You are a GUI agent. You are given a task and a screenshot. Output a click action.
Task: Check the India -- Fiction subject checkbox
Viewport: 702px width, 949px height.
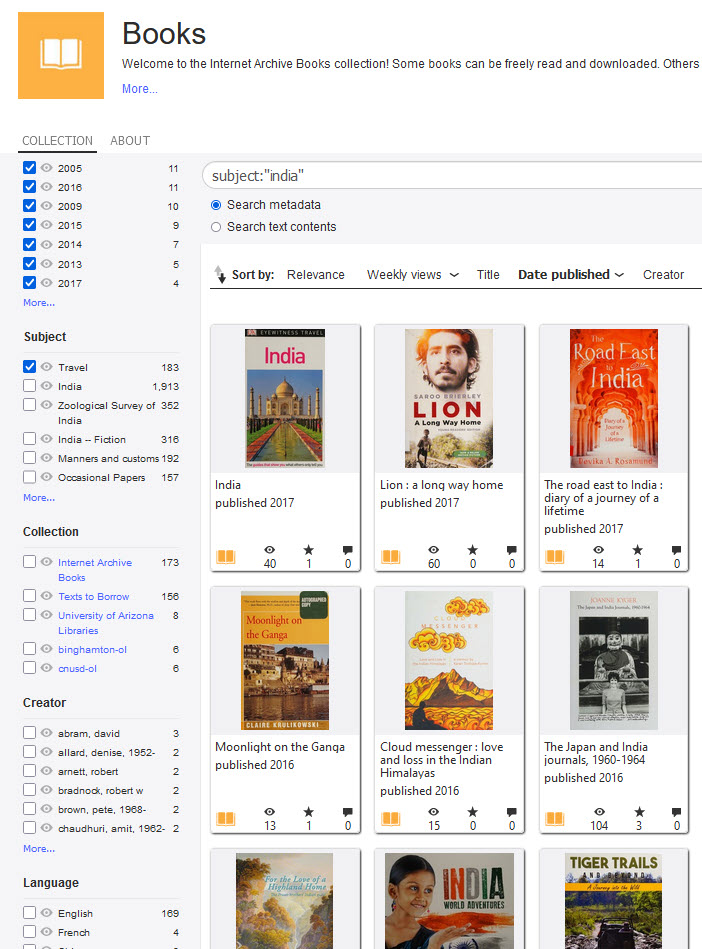[x=29, y=438]
